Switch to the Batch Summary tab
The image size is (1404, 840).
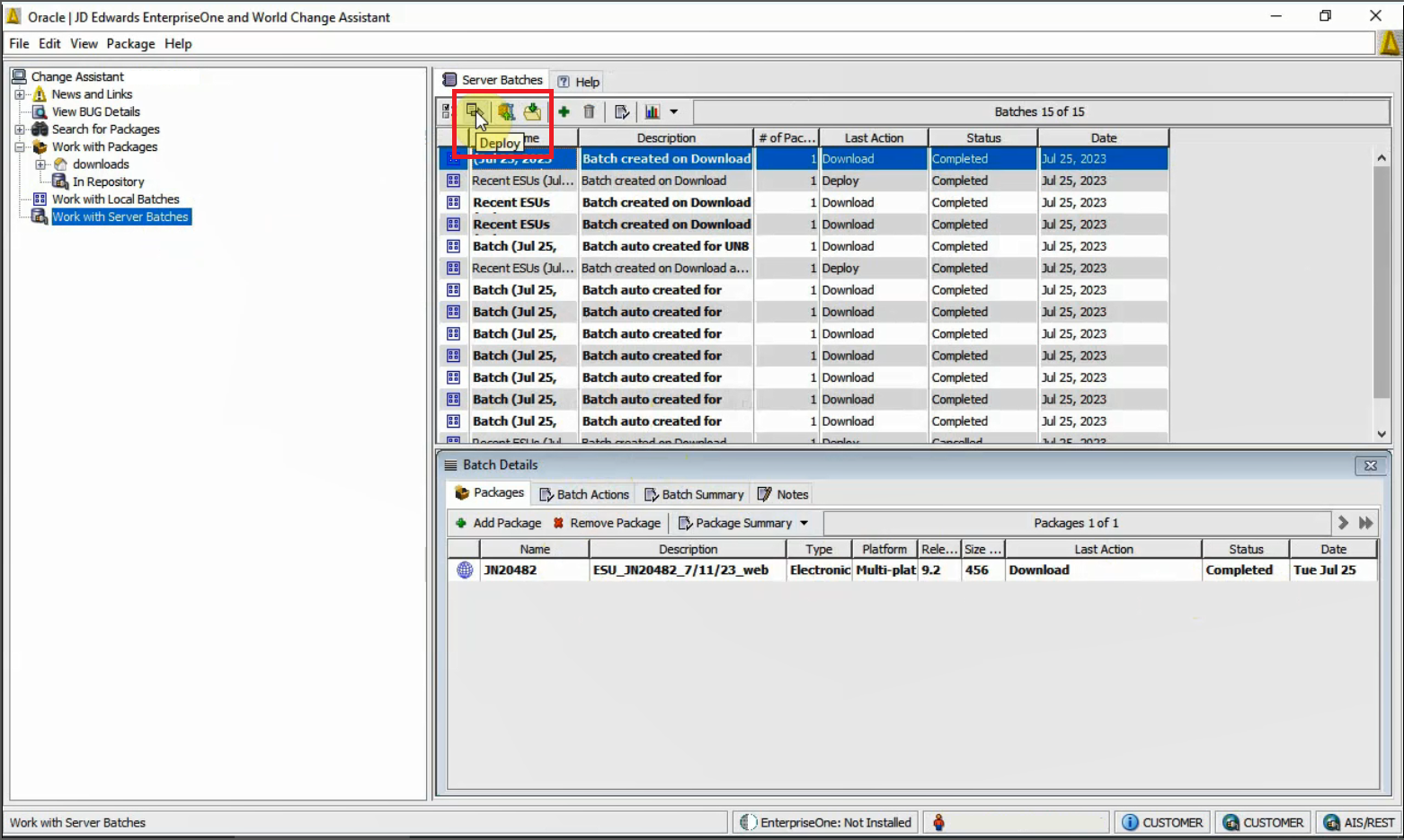[x=694, y=494]
